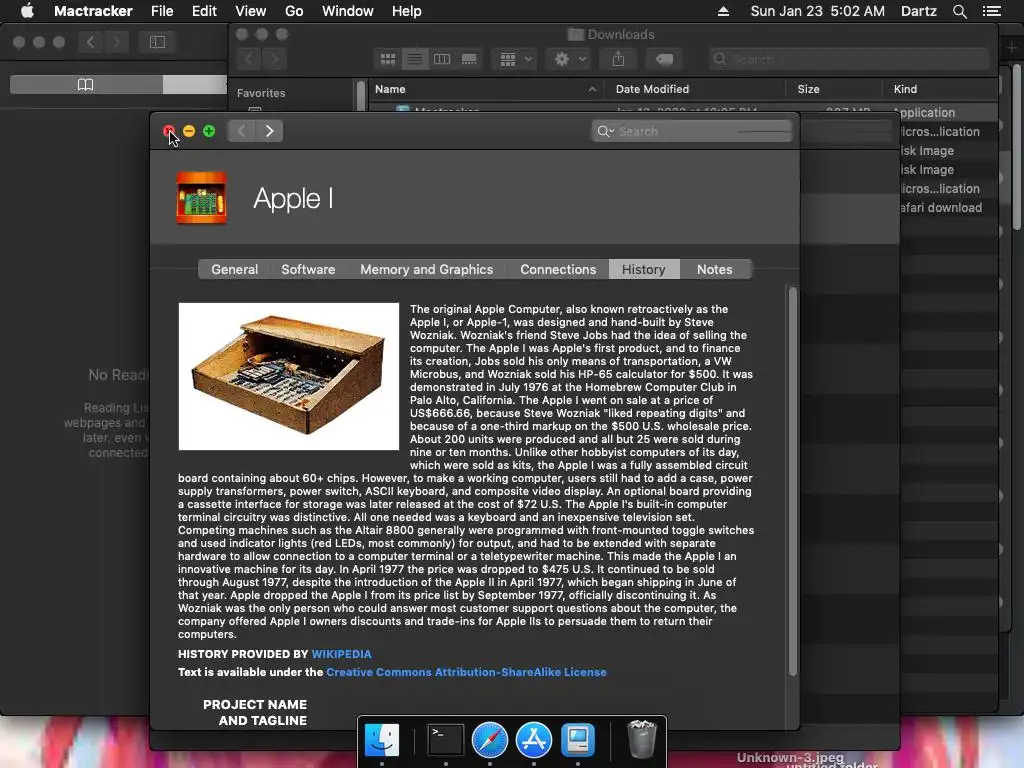Click Favorites heading in Finder sidebar
The width and height of the screenshot is (1024, 768).
261,93
